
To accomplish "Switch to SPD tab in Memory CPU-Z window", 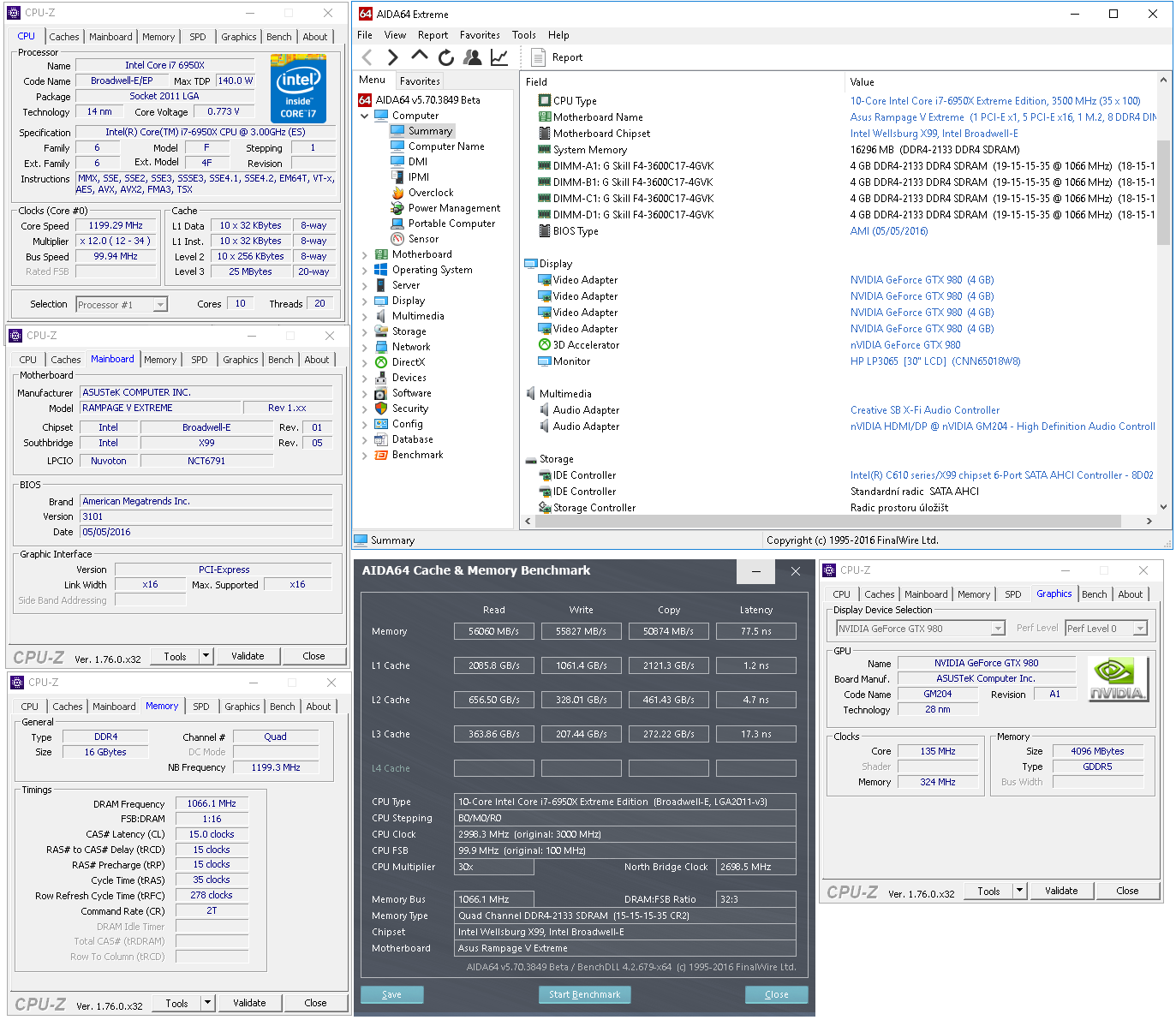I will [201, 707].
